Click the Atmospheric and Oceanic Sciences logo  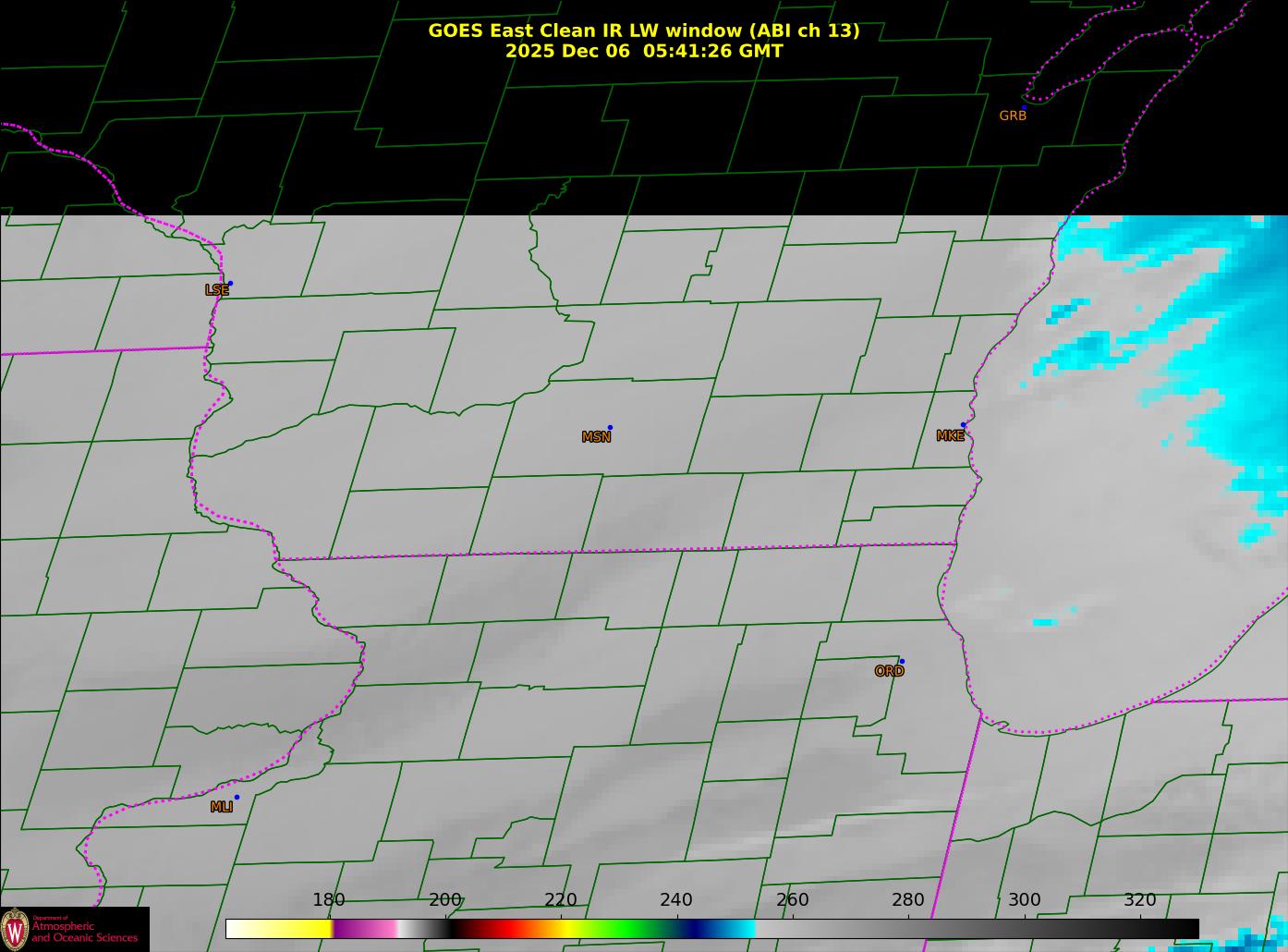[x=75, y=929]
